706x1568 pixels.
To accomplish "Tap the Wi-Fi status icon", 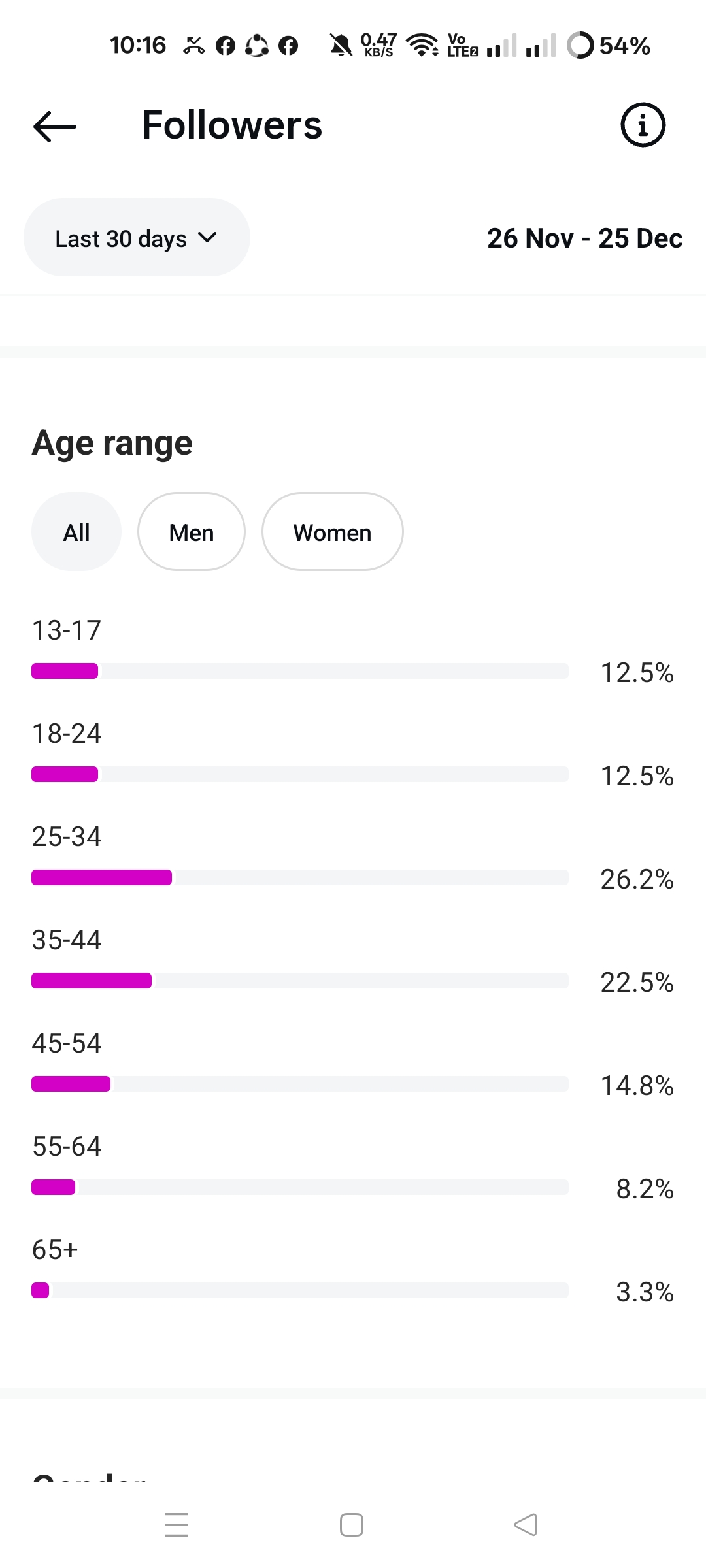I will (x=422, y=45).
